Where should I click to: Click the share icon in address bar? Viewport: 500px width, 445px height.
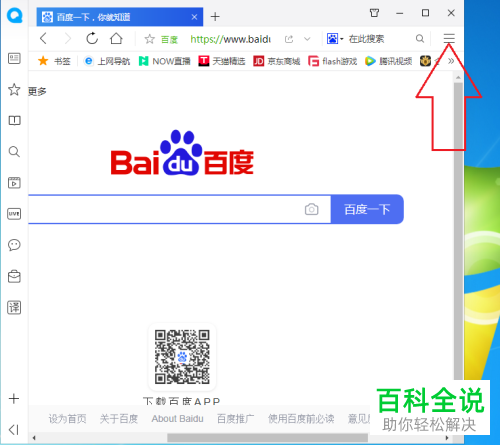[289, 39]
